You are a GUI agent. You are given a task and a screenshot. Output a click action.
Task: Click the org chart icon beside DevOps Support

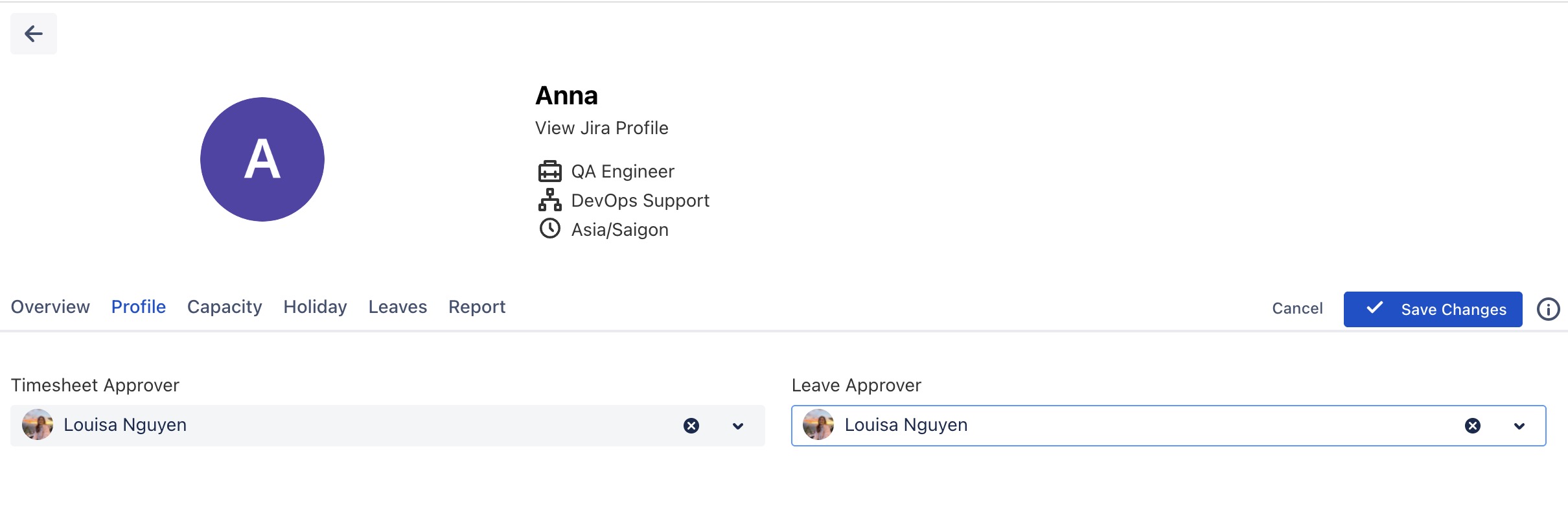[x=549, y=200]
